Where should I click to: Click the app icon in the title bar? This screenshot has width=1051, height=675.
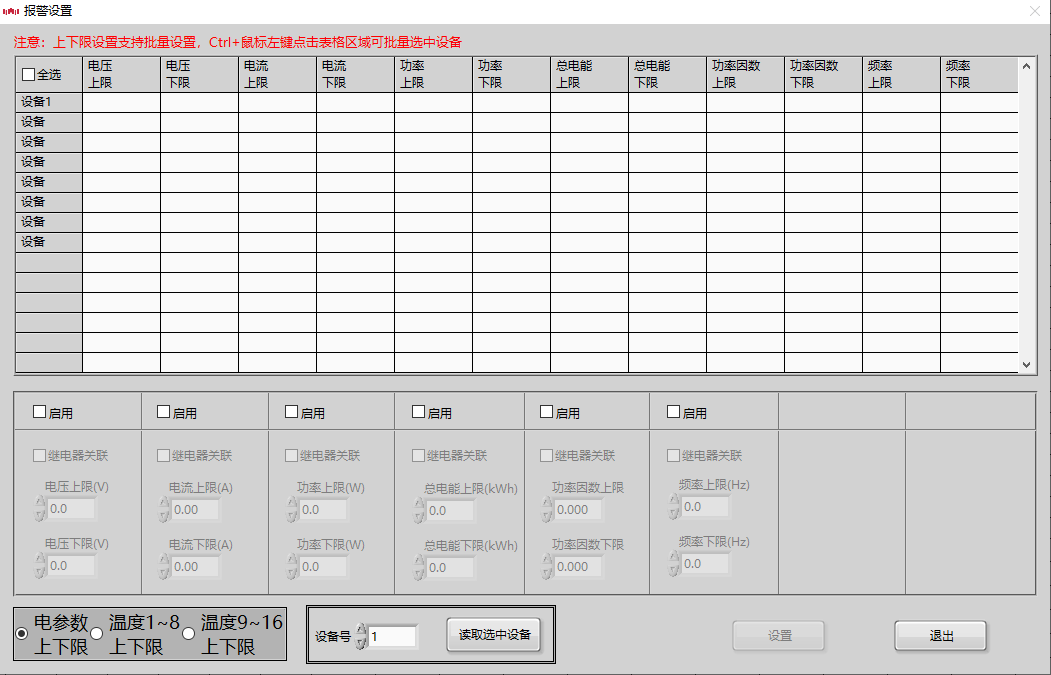point(12,11)
